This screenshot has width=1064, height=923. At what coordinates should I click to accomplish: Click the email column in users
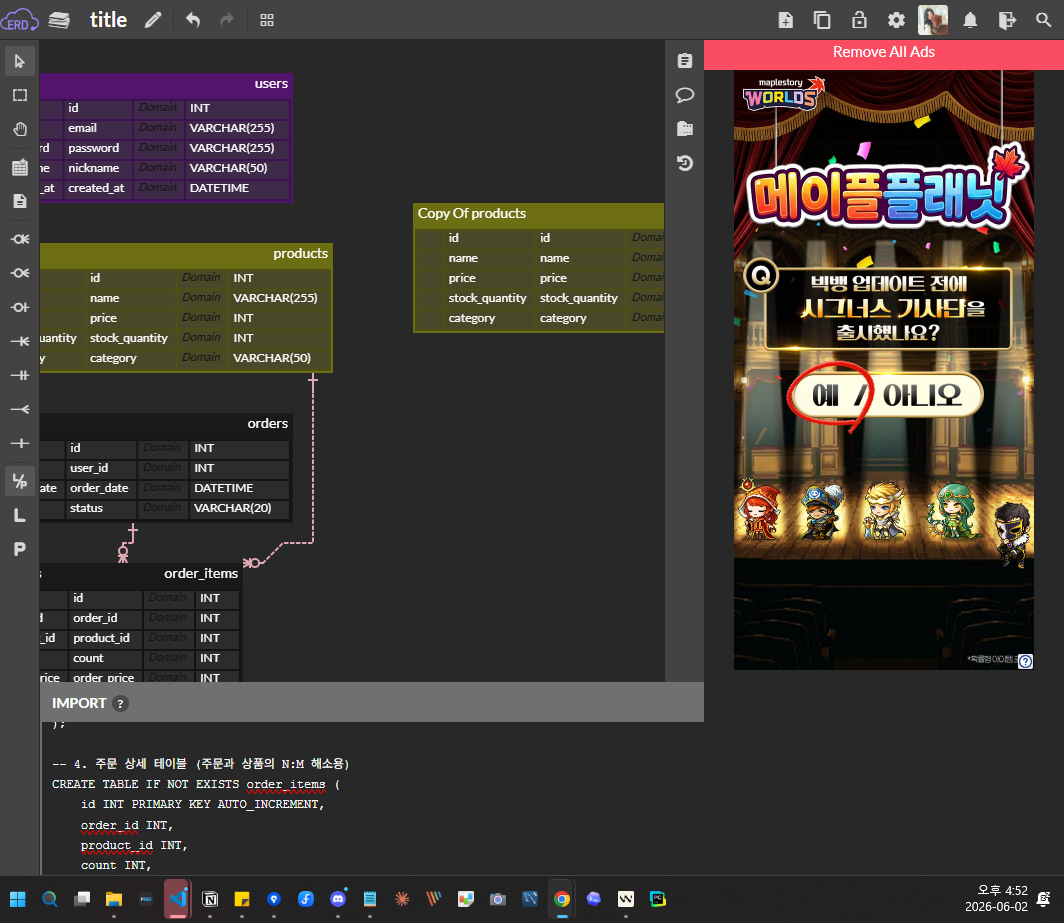(x=82, y=128)
